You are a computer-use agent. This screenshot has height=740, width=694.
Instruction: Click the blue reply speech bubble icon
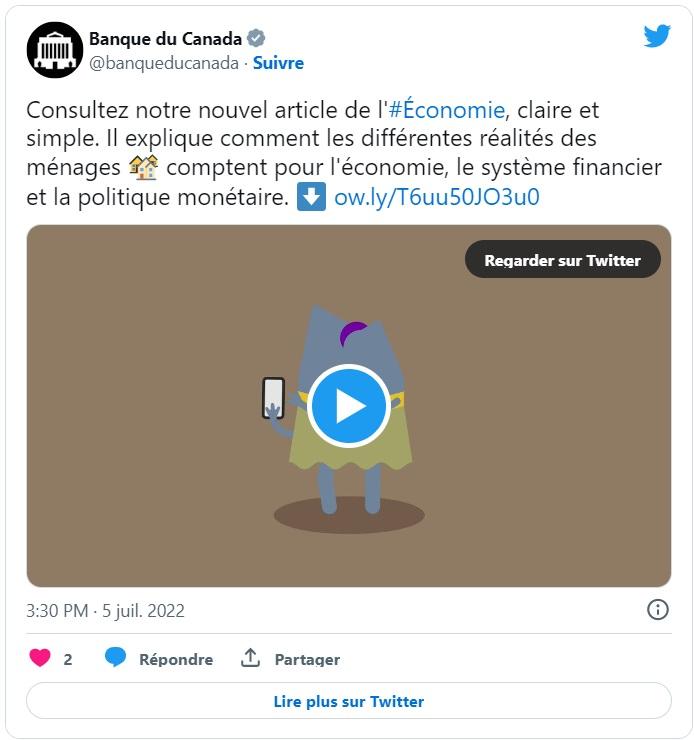pyautogui.click(x=115, y=657)
